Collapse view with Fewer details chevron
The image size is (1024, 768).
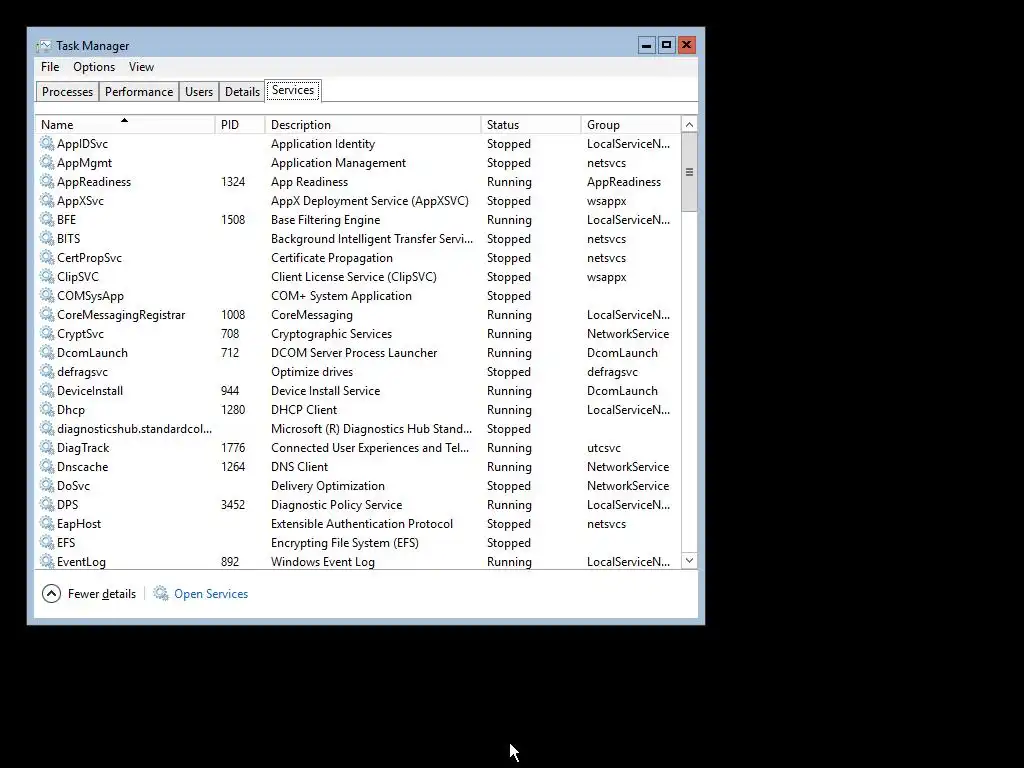point(52,593)
